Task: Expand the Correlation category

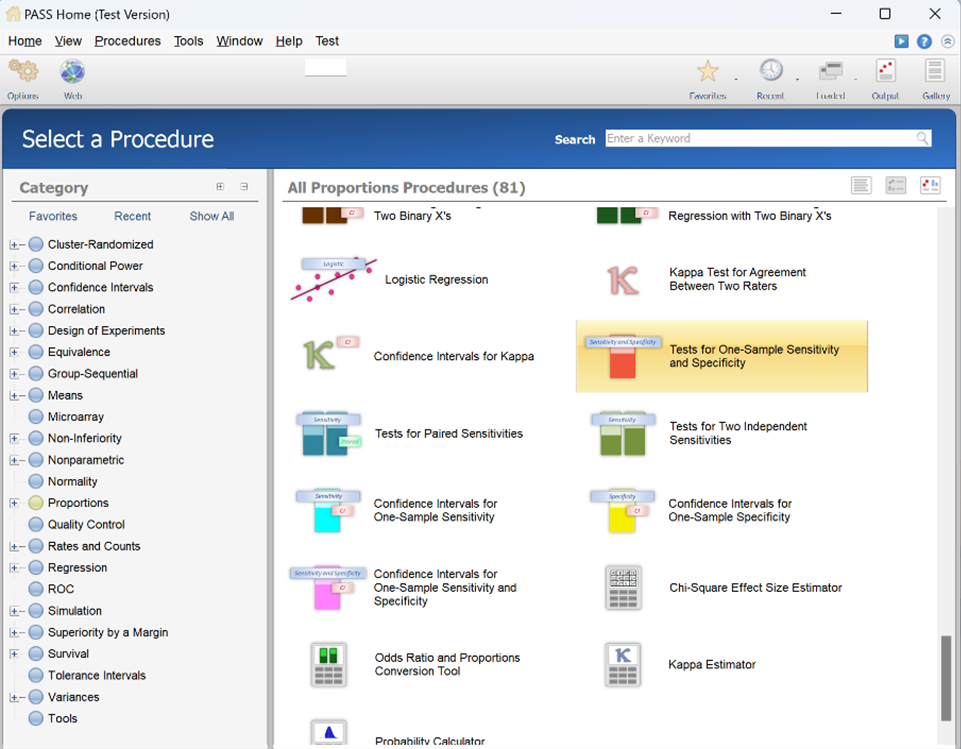Action: coord(14,310)
